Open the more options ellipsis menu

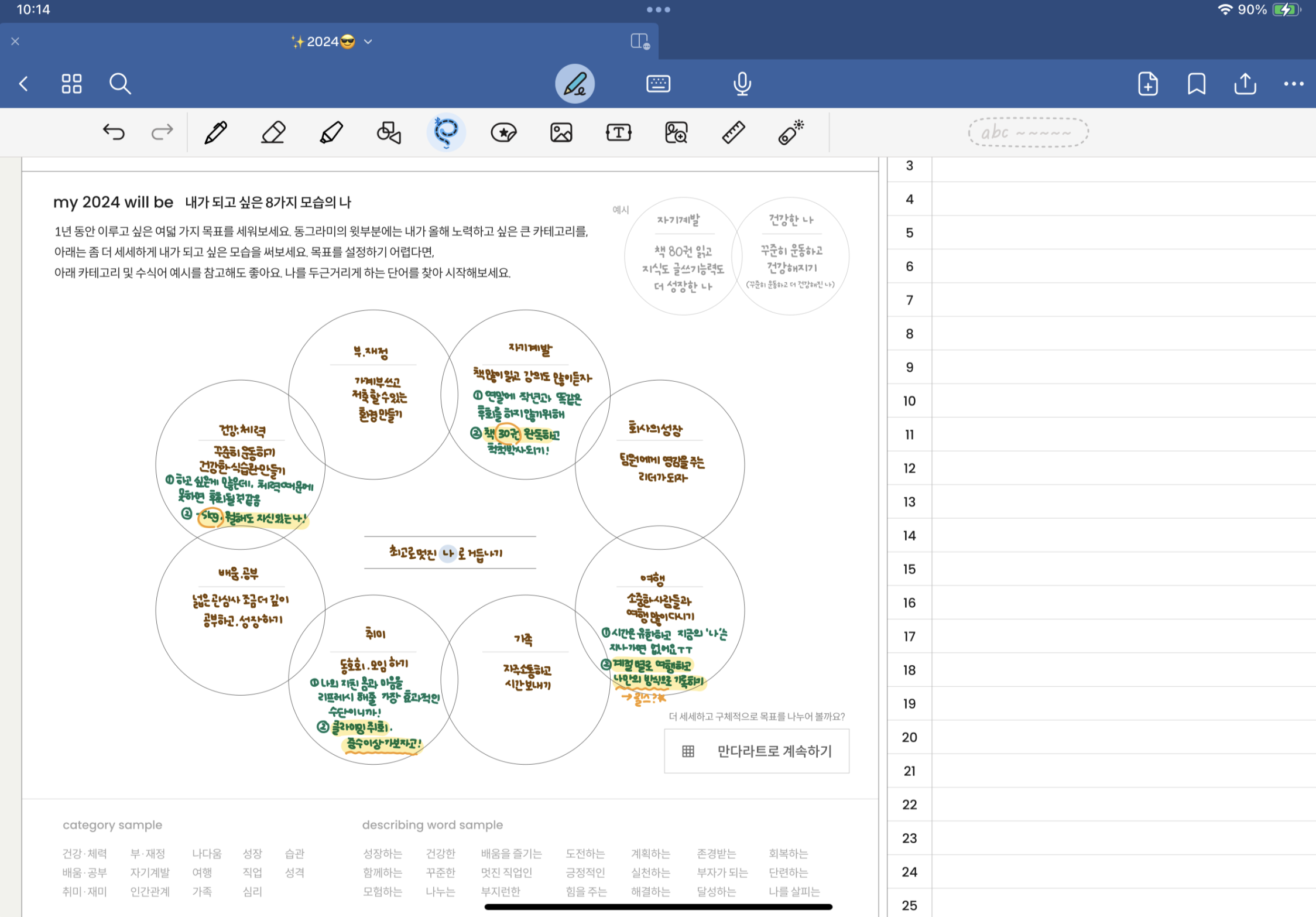point(1293,84)
